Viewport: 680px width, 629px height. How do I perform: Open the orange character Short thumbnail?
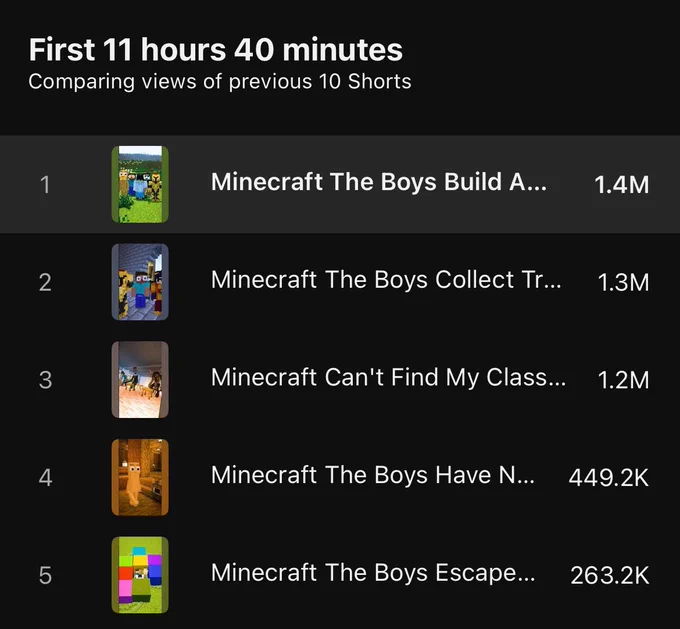coord(140,477)
